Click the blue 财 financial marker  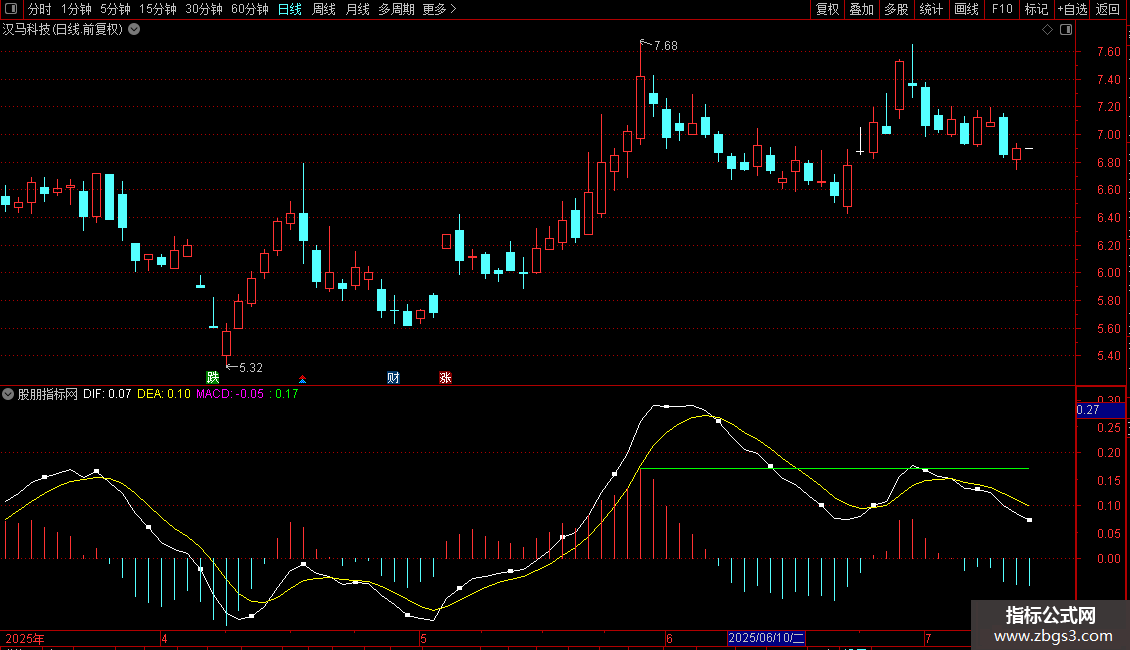pos(393,378)
